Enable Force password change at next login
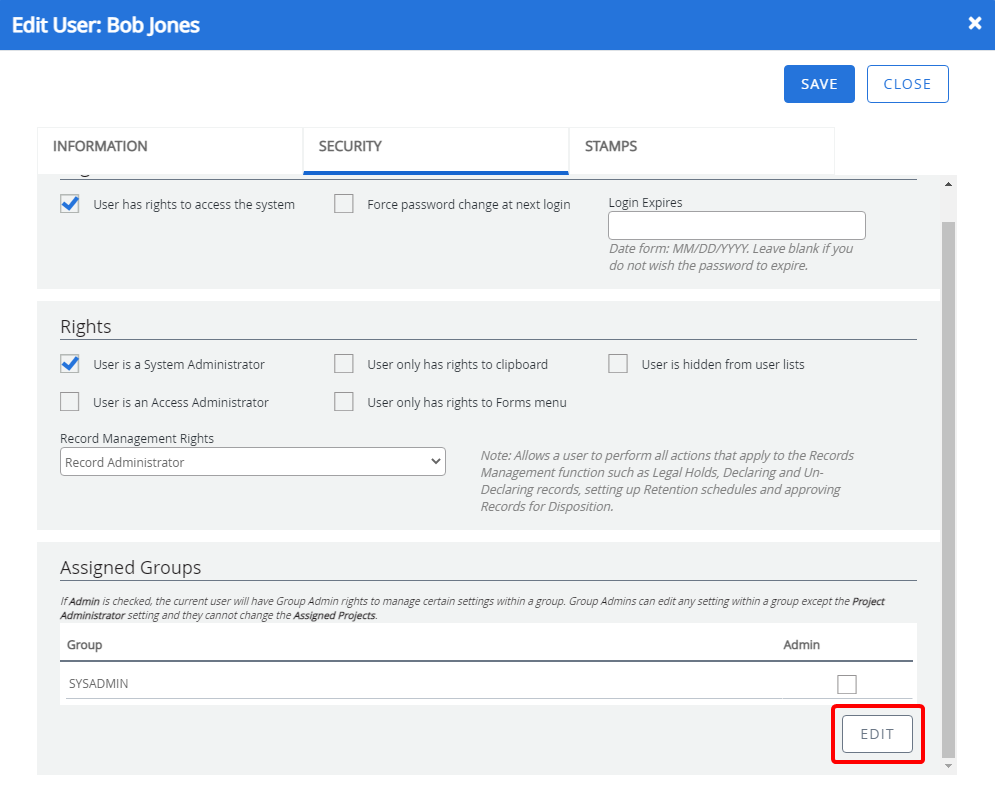This screenshot has height=791, width=995. [344, 204]
